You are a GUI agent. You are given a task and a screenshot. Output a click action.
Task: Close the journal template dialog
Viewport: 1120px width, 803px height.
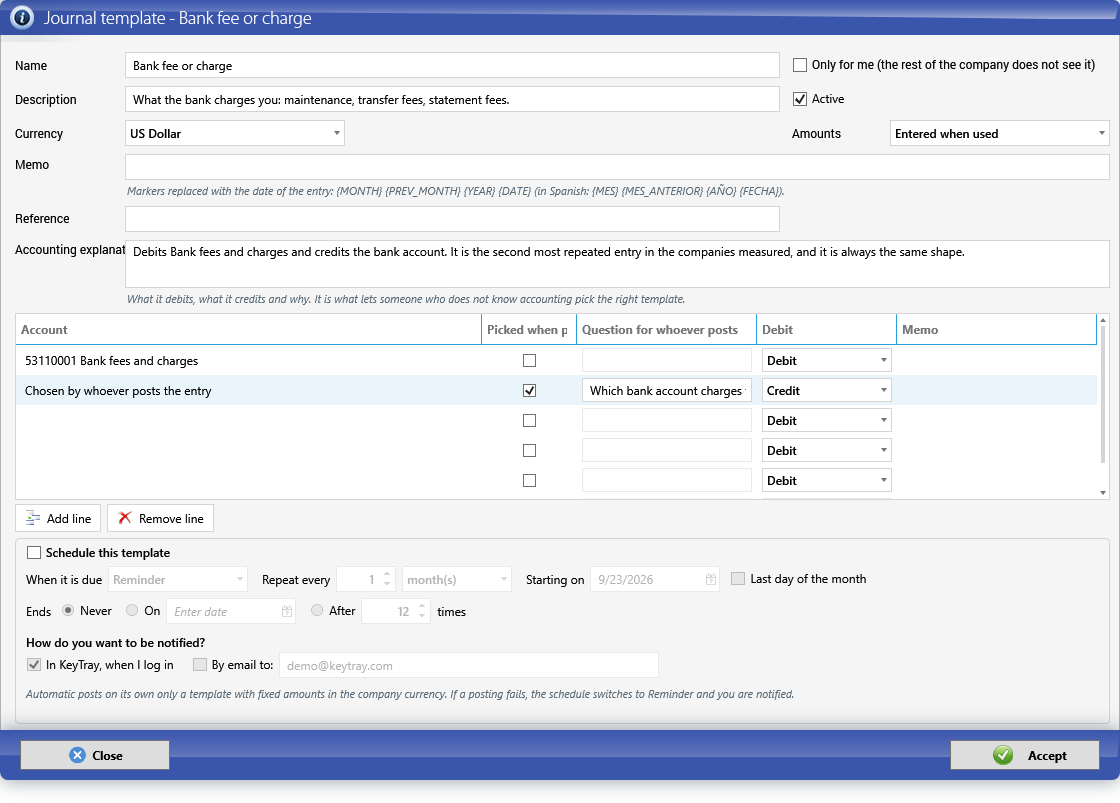[x=95, y=755]
